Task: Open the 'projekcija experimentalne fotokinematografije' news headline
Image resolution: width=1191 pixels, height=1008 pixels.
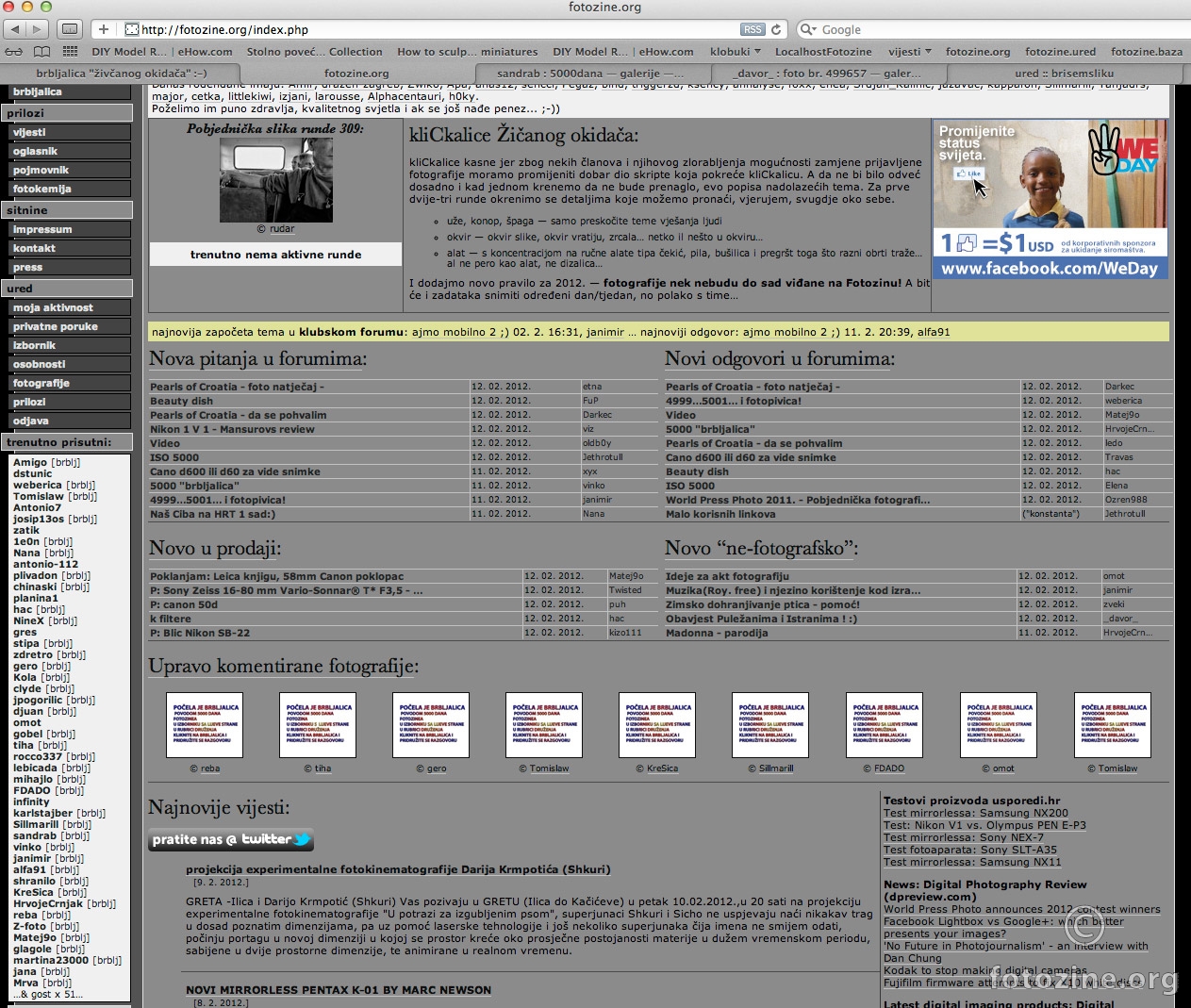Action: point(398,869)
